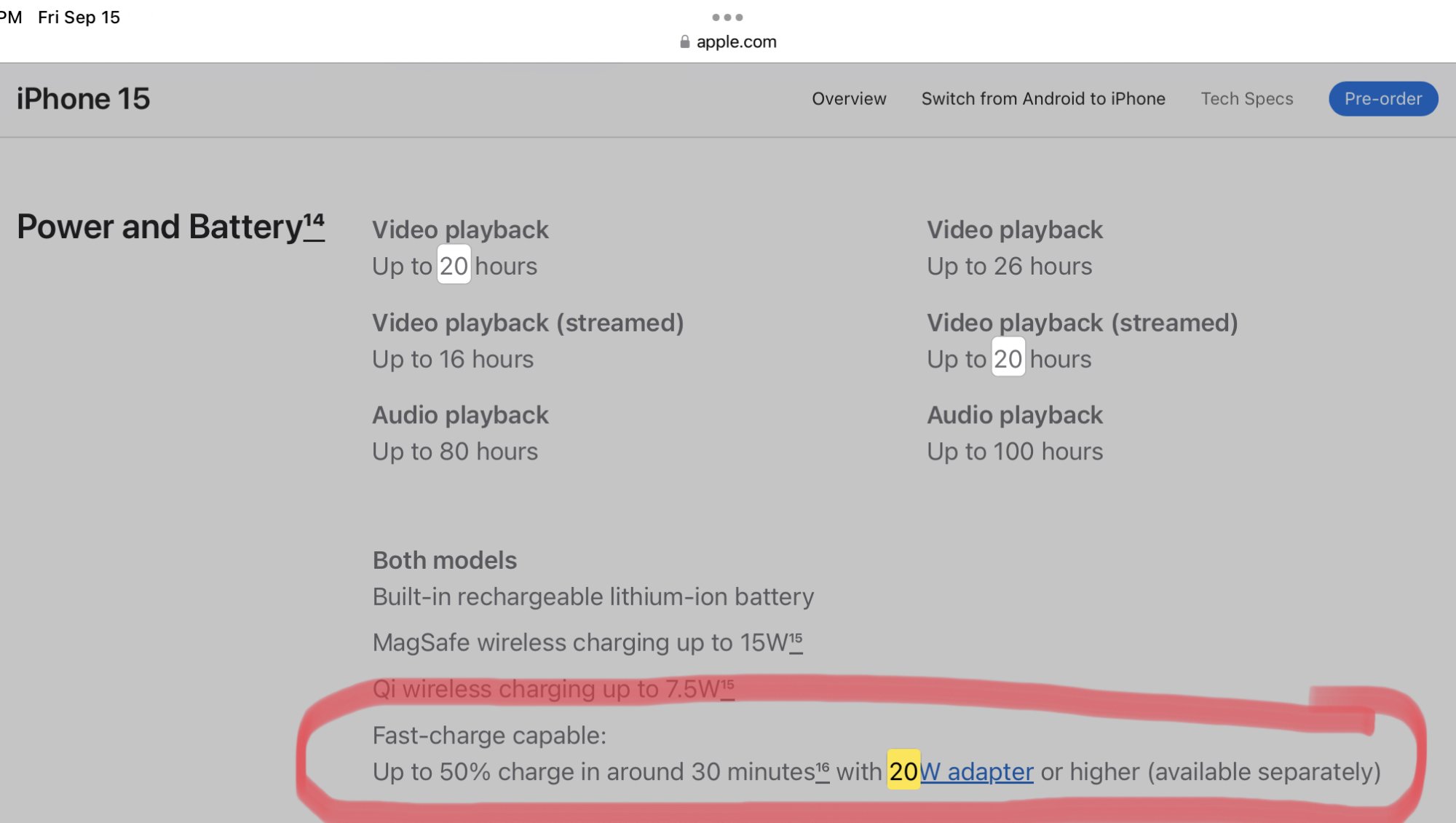The image size is (1456, 823).
Task: Click the text Up to 100 hours
Action: [x=1015, y=452]
